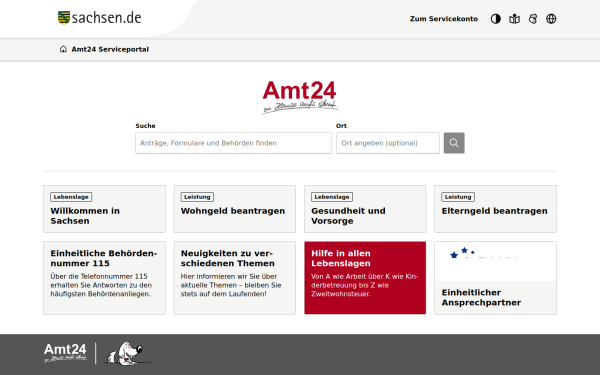Open the sign language hands icon
600x375 pixels.
533,19
